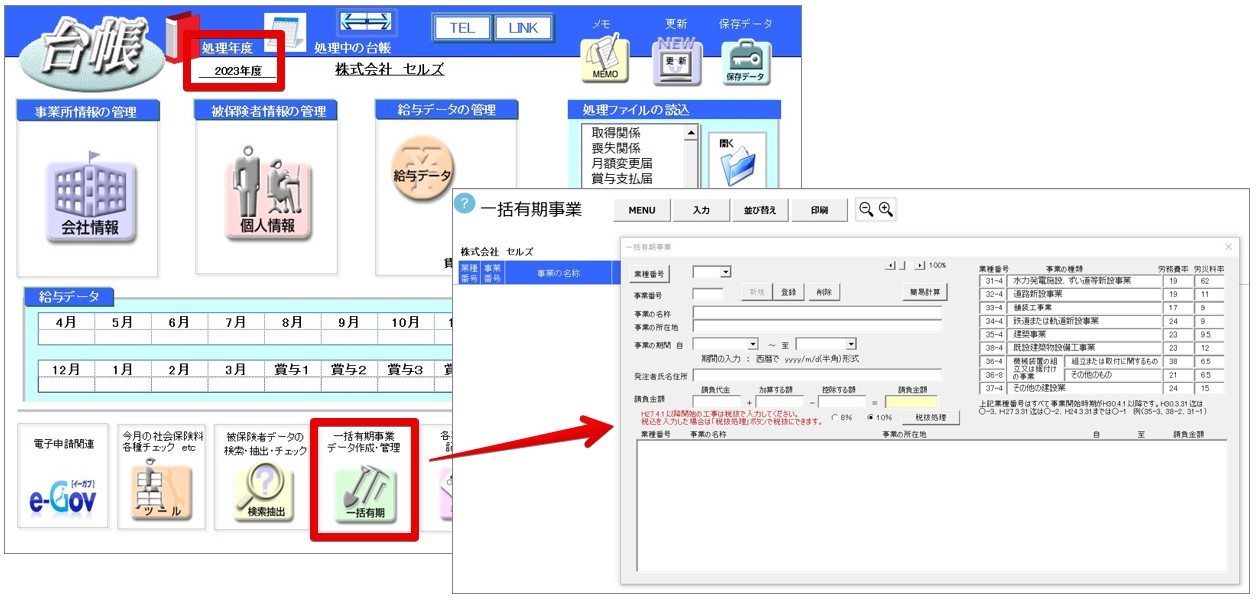Click the 事業番号 input field

707,294
